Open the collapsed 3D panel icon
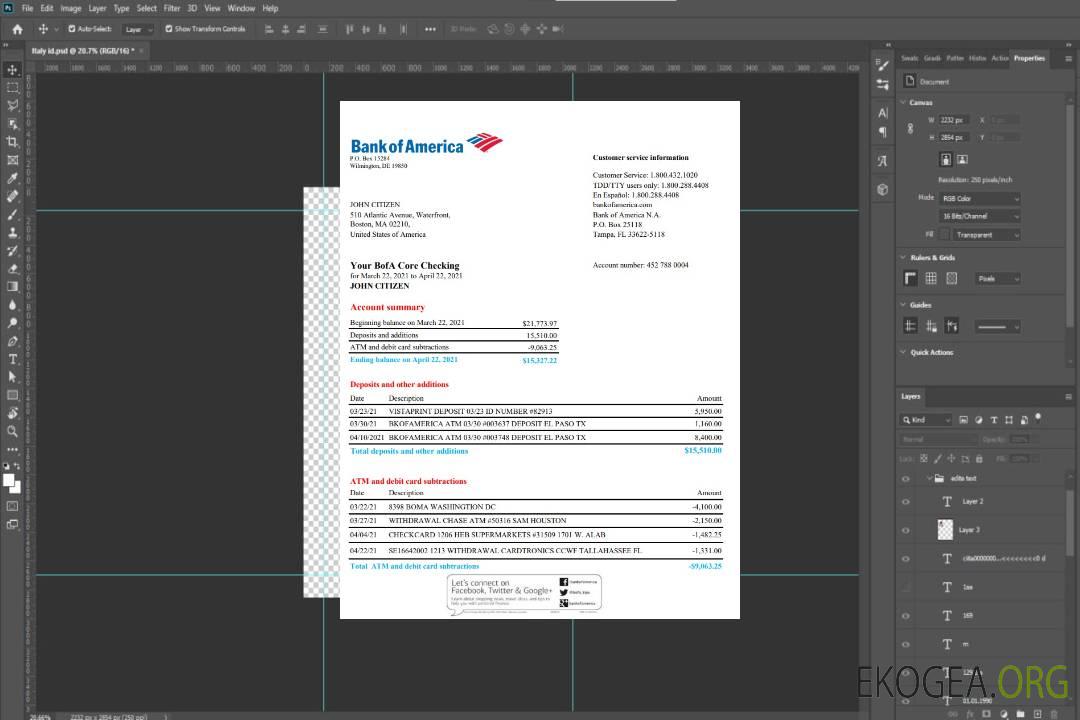Screen dimensions: 1080x720 coord(882,189)
